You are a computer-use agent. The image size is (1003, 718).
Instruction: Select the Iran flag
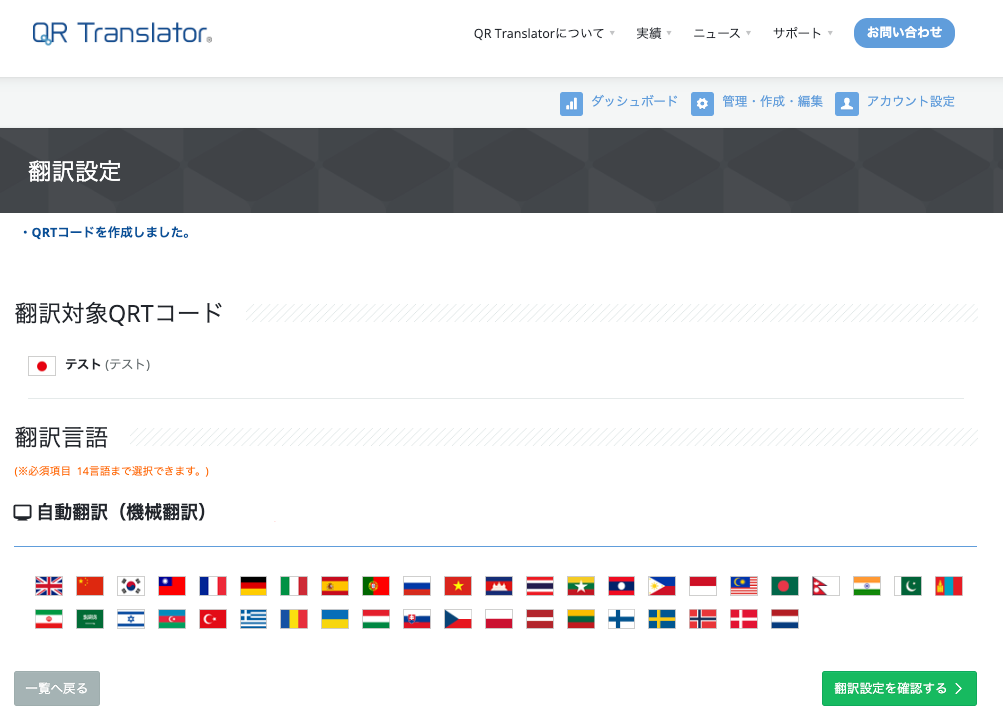[x=49, y=619]
